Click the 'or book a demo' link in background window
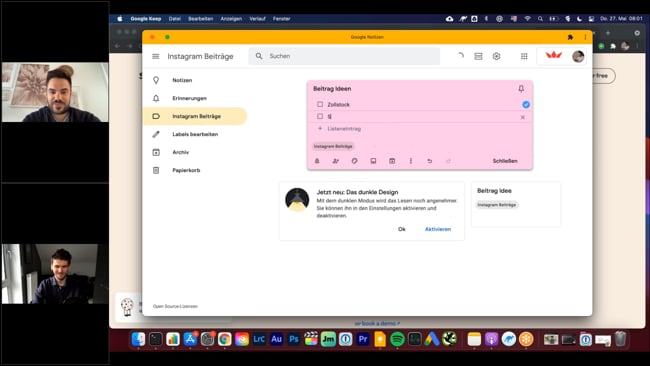 (x=377, y=323)
